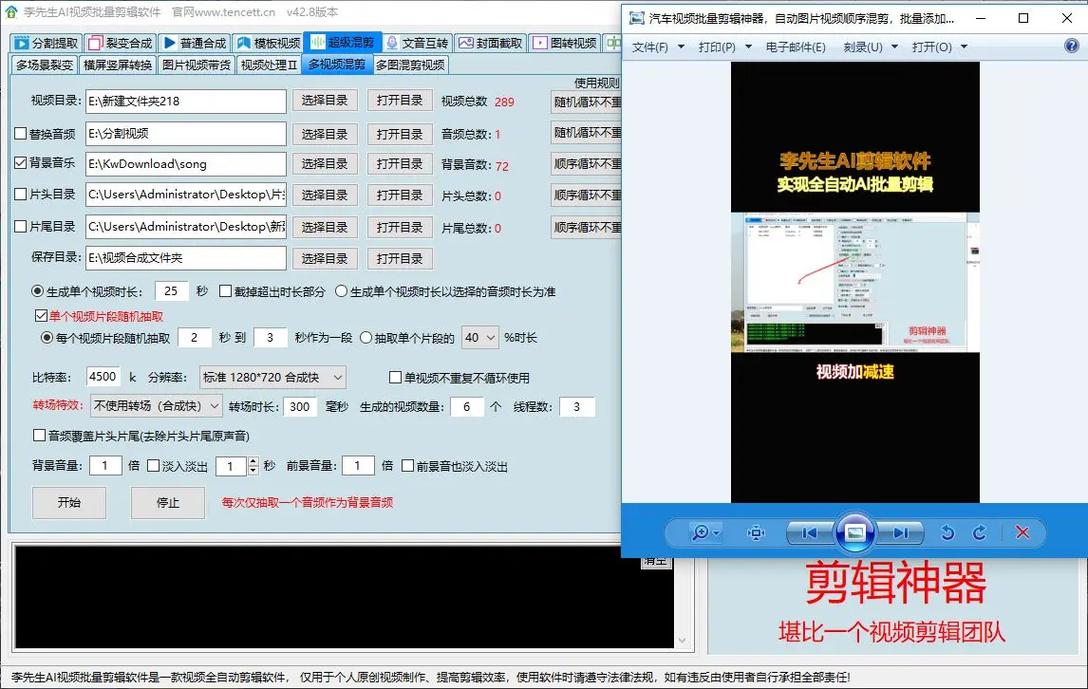Delete image with red X icon
This screenshot has height=689, width=1088.
[x=1022, y=533]
